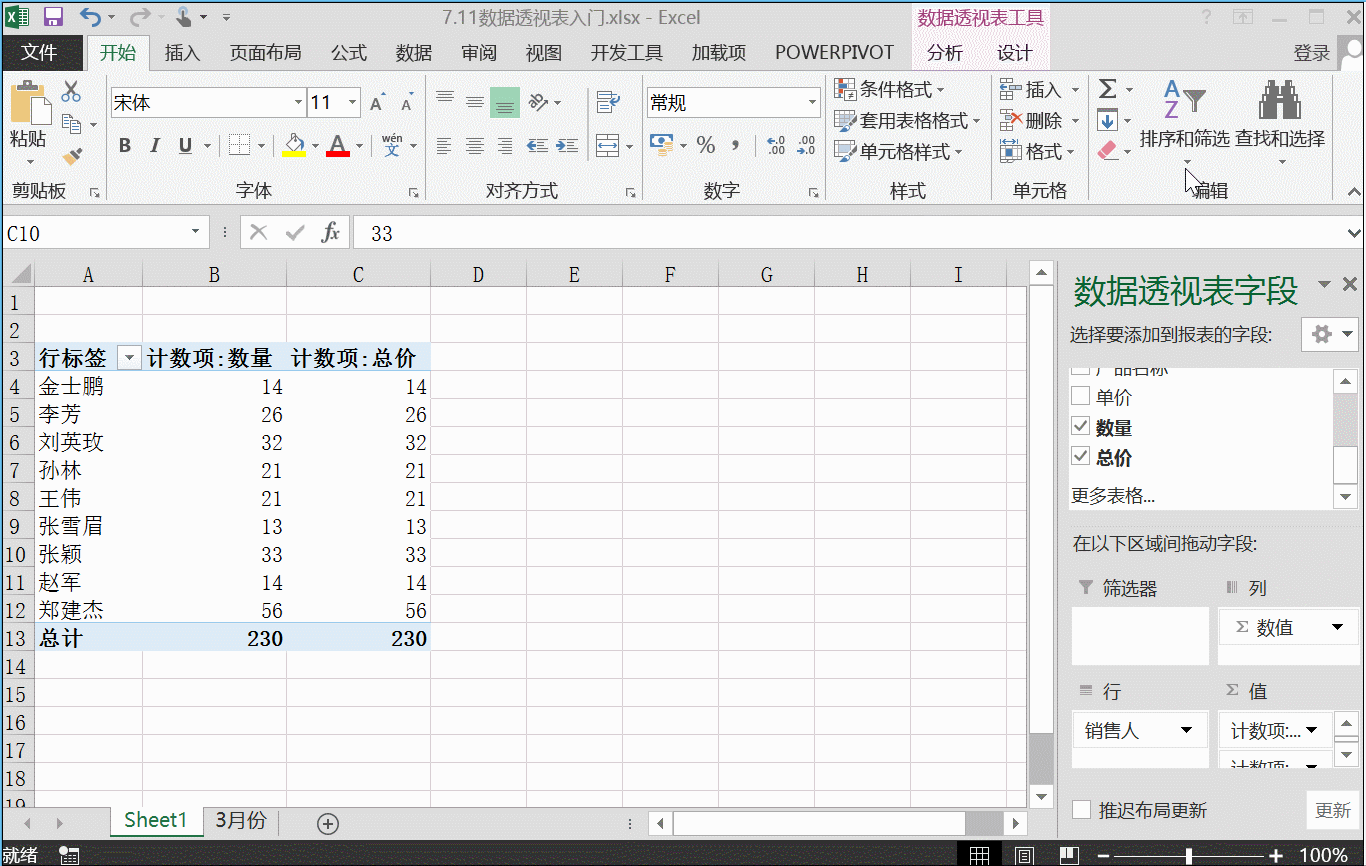Open the 3月份 sheet tab

click(x=239, y=822)
